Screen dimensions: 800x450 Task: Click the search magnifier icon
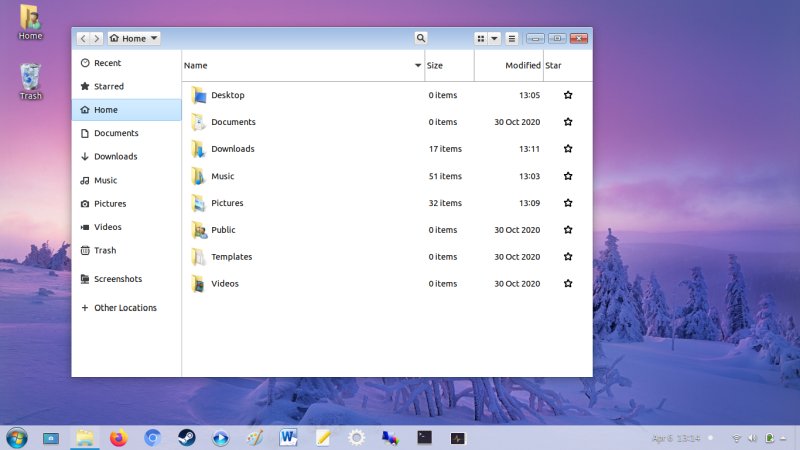click(420, 38)
